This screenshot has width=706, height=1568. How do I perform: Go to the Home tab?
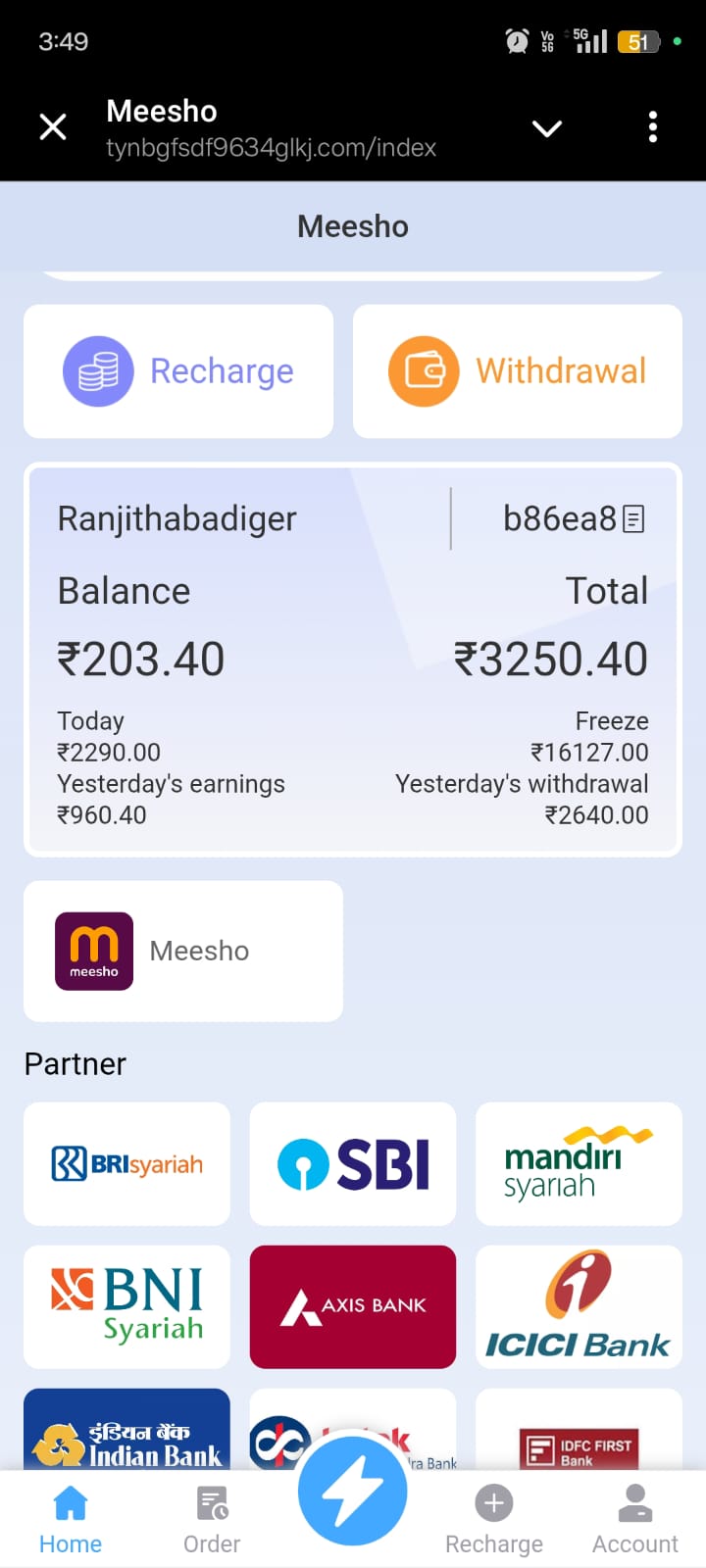[71, 1519]
